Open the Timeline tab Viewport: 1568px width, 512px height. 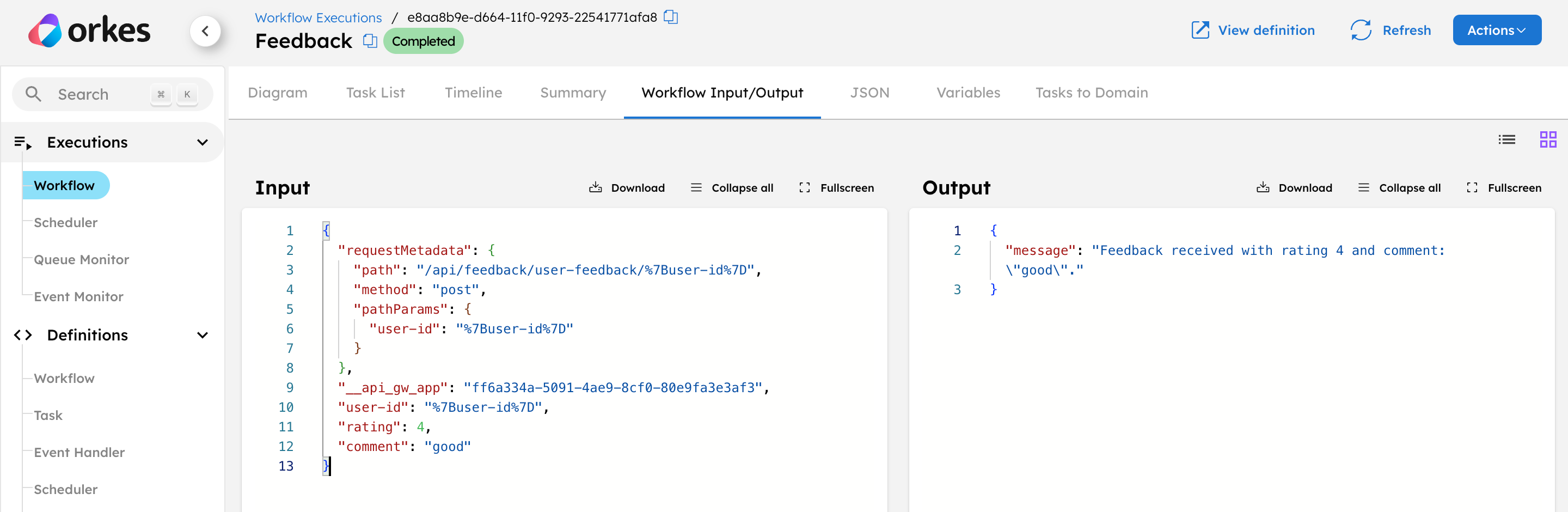point(473,93)
